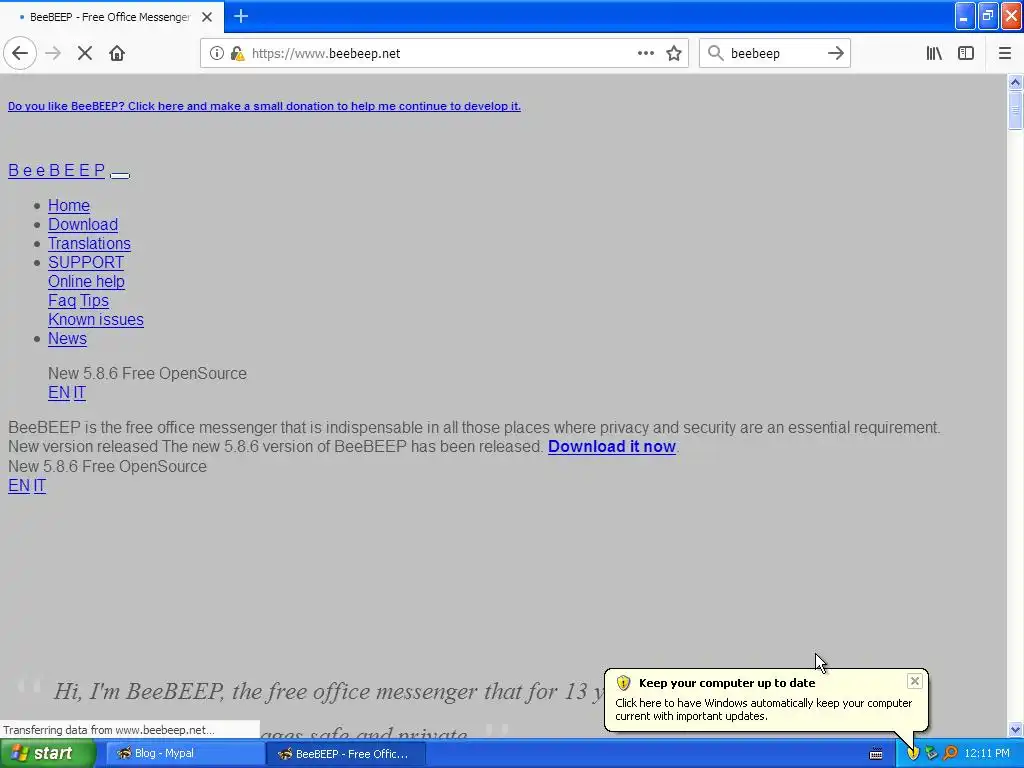Click the orange magnifier tray icon
Screen dimensions: 1024x768
click(x=950, y=754)
